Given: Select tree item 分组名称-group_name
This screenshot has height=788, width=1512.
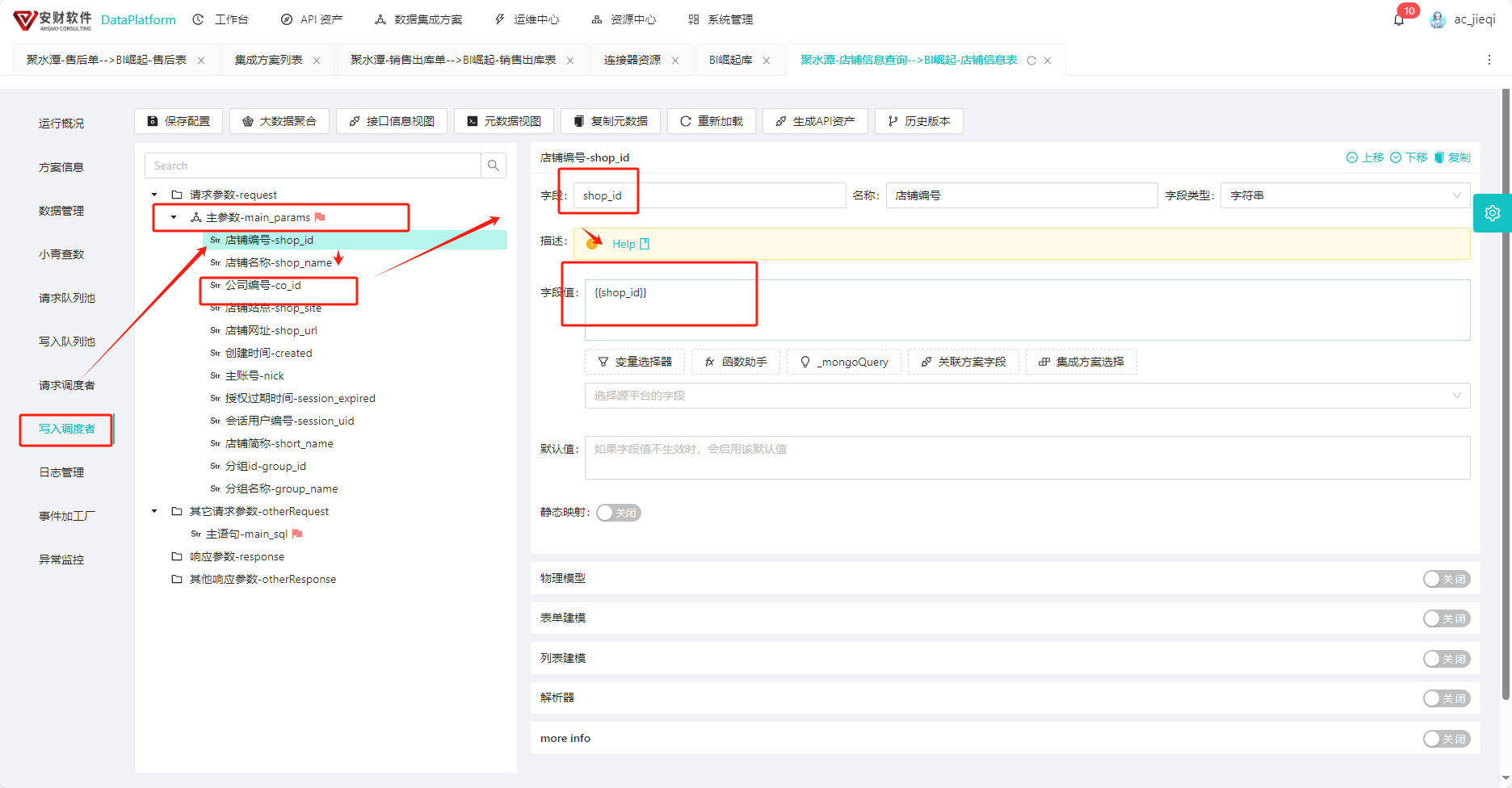Looking at the screenshot, I should [x=281, y=488].
